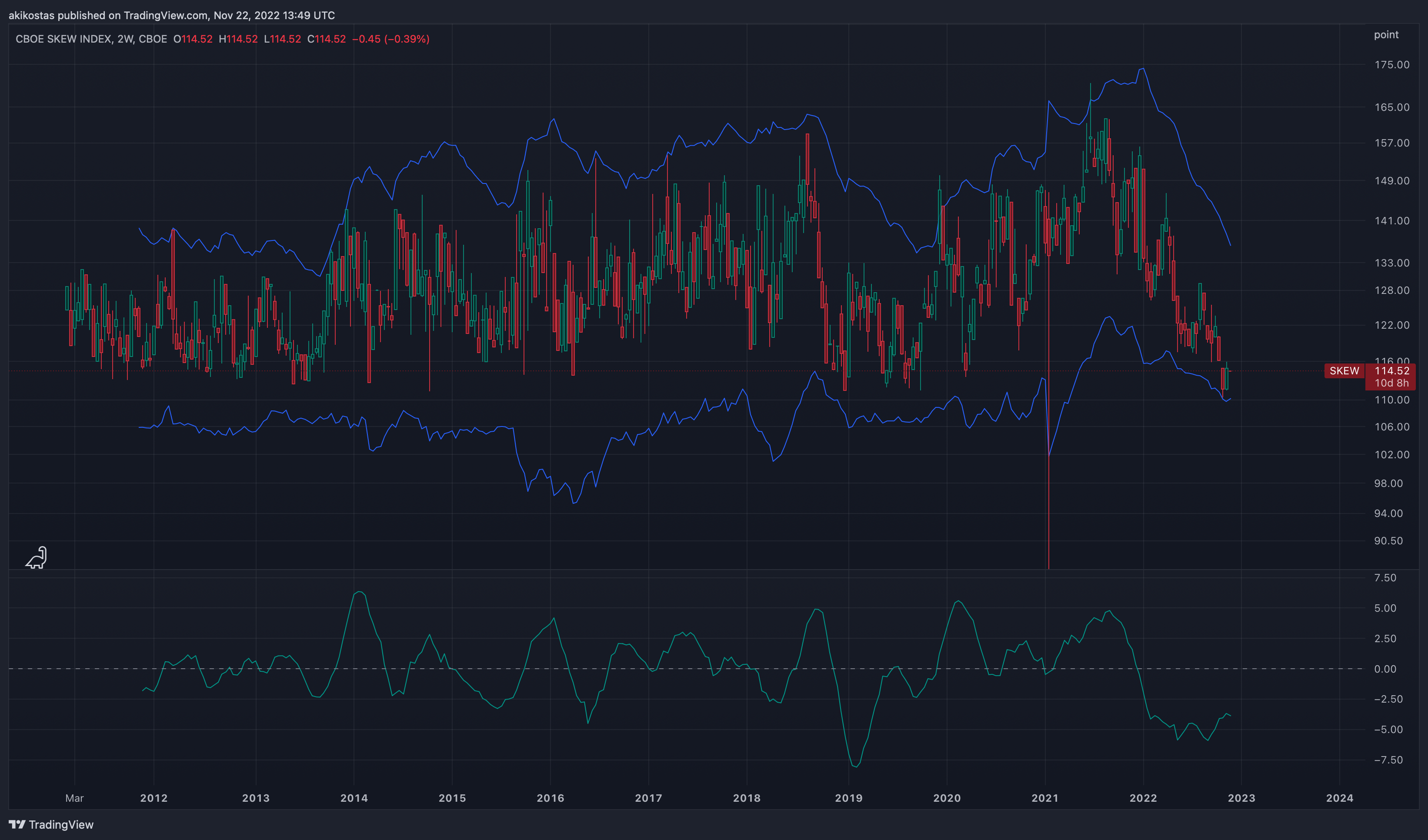Viewport: 1428px width, 840px height.
Task: Click the 2019 label on time axis
Action: click(x=849, y=798)
